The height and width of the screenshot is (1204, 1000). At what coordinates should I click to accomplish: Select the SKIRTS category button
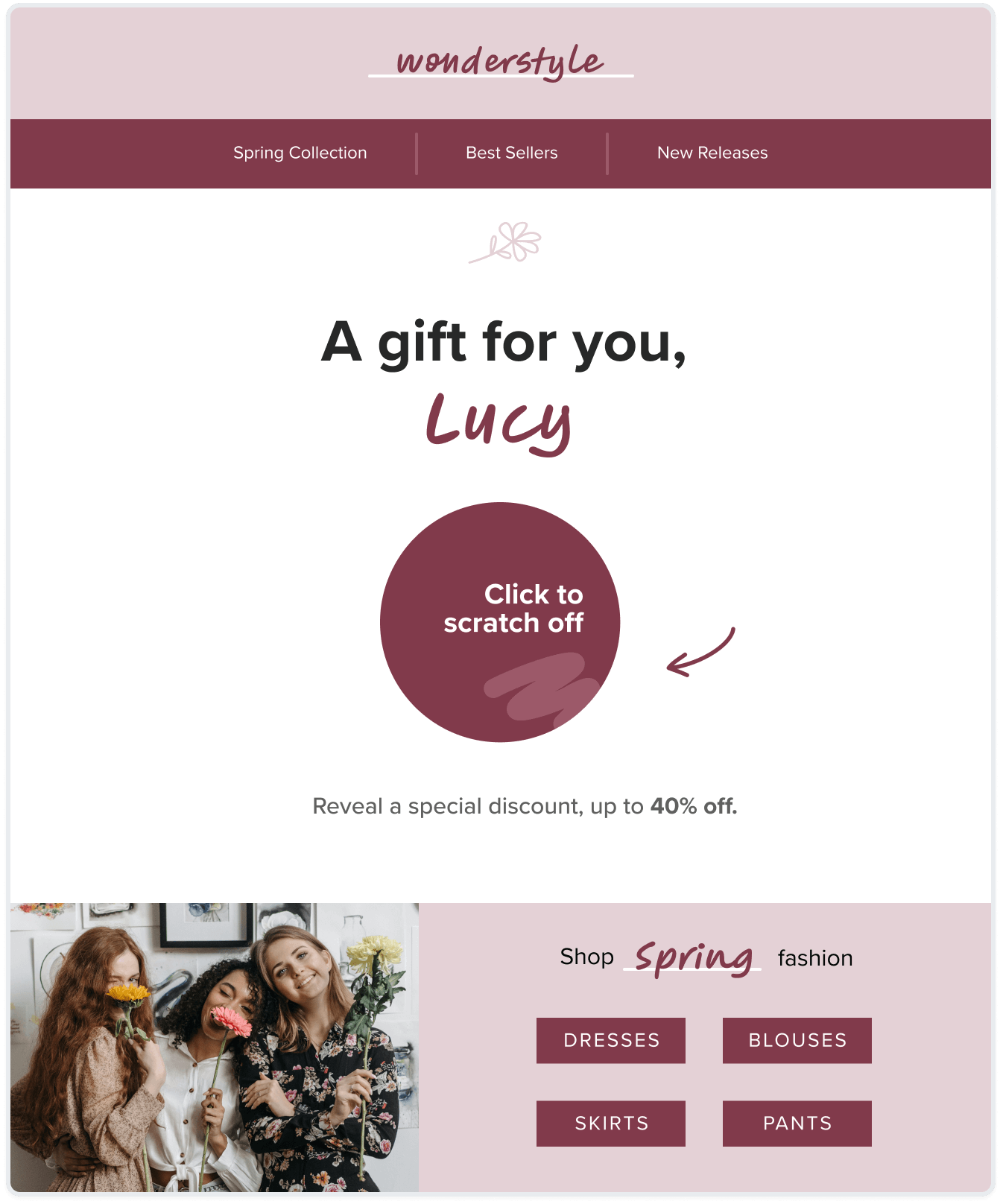coord(611,1124)
